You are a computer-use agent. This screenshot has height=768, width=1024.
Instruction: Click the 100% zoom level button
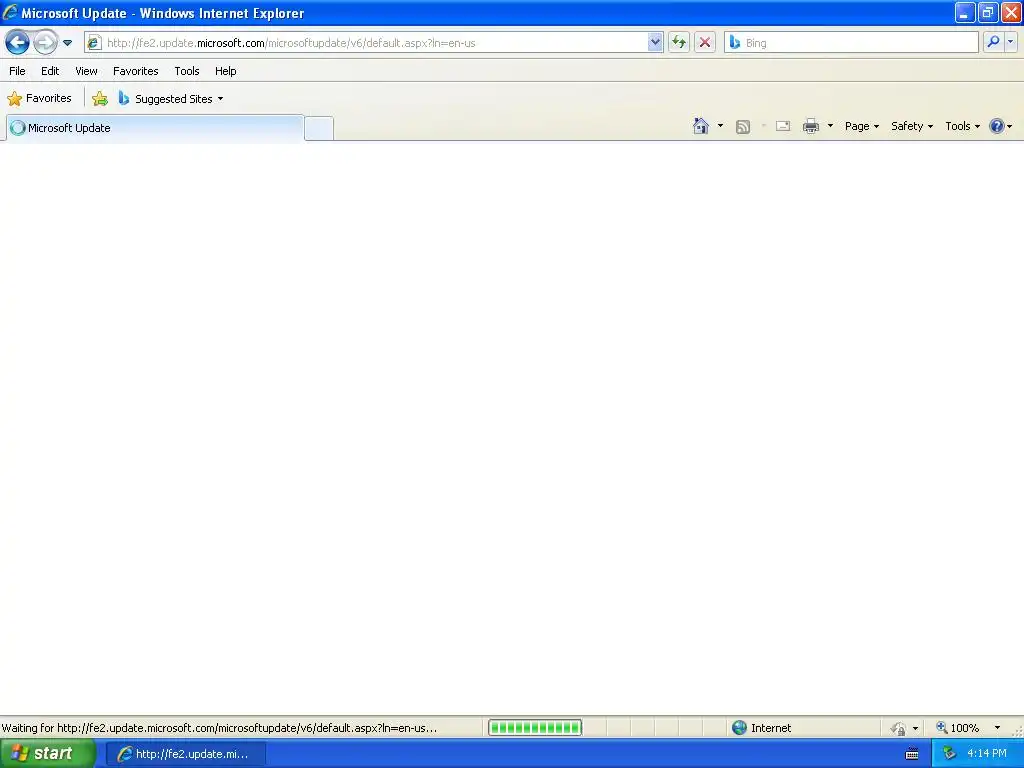(958, 728)
